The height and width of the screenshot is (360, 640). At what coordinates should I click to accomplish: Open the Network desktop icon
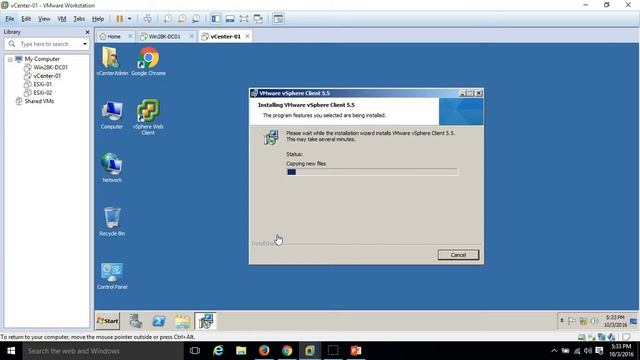click(x=112, y=168)
